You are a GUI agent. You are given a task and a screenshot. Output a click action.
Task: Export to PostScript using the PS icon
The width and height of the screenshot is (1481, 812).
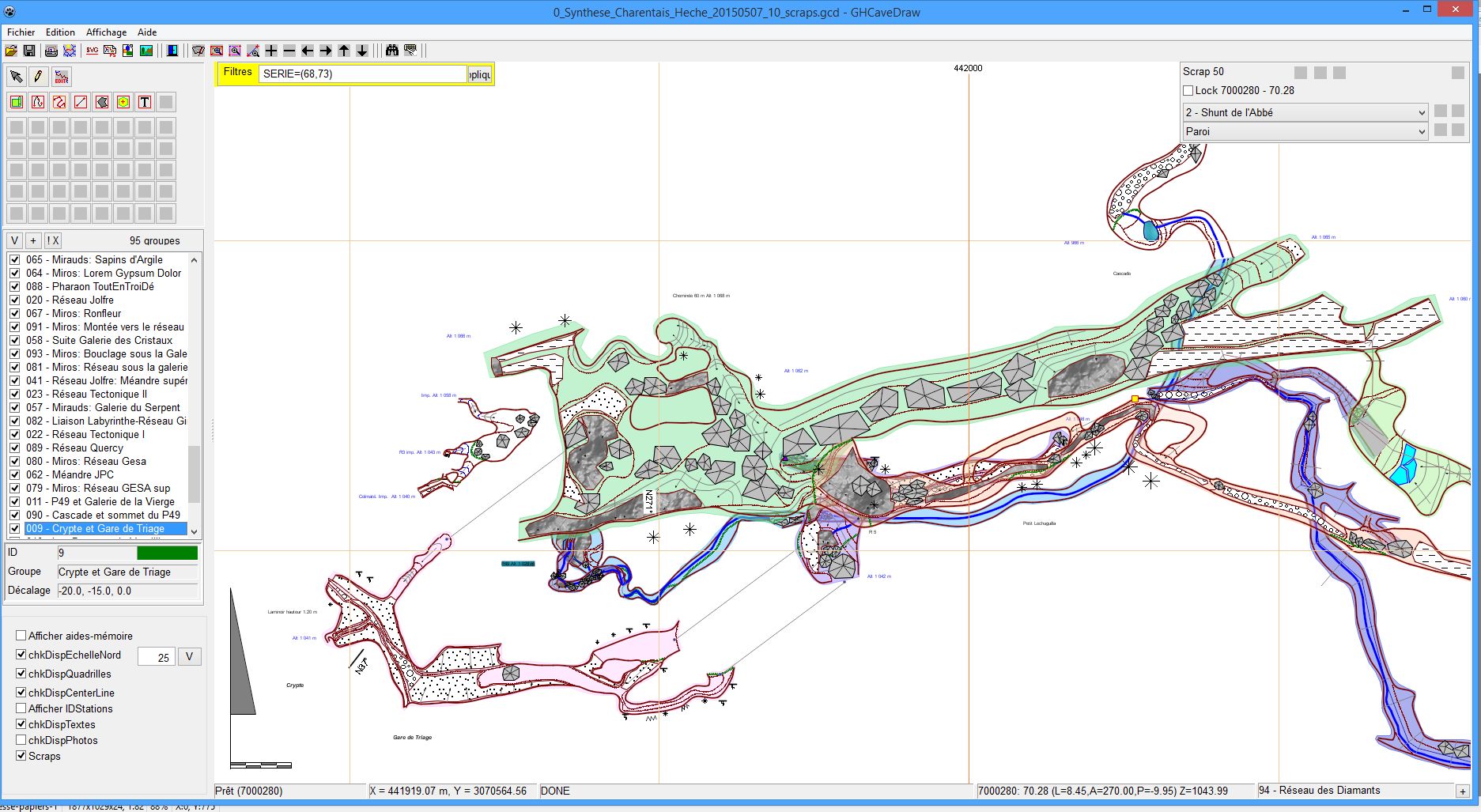(x=110, y=51)
